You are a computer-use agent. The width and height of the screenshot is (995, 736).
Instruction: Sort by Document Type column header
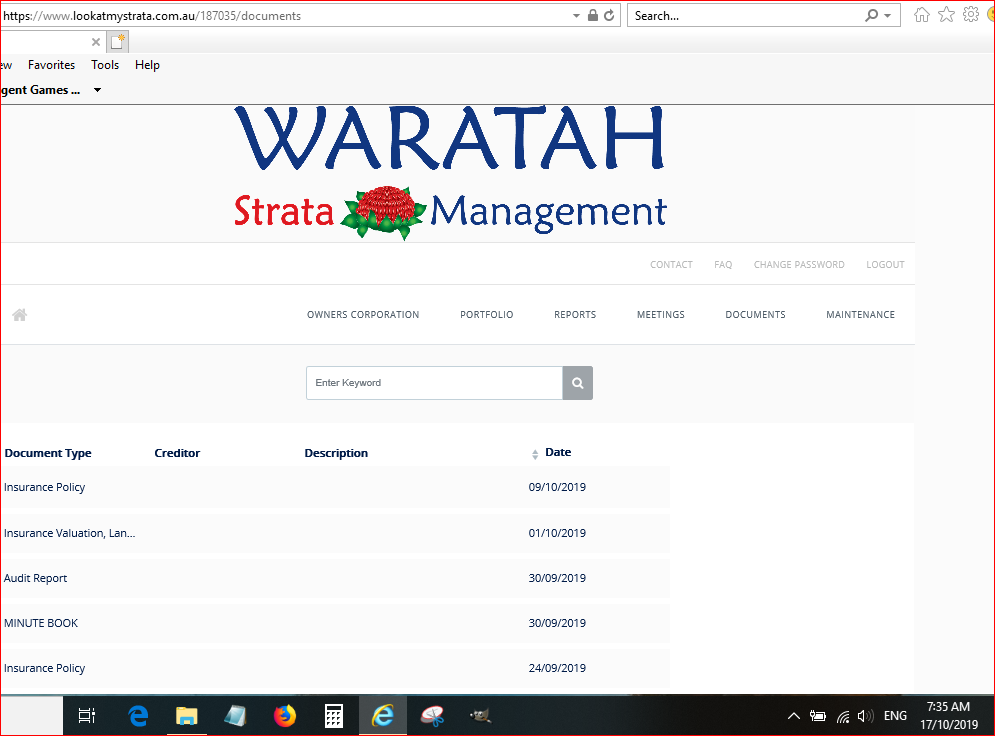click(48, 453)
